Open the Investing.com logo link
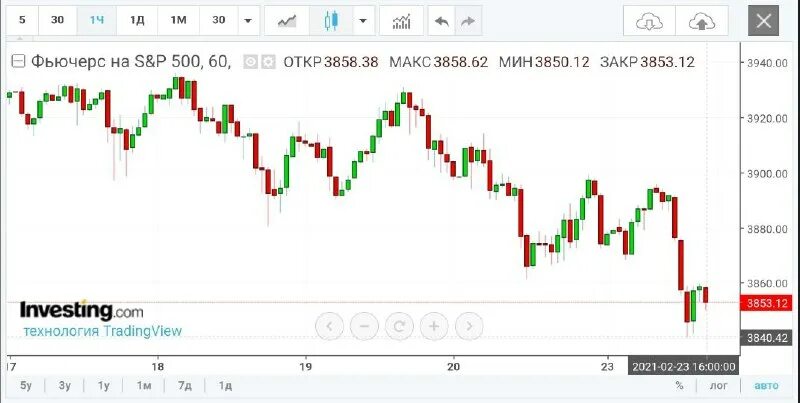This screenshot has width=800, height=403. click(x=82, y=310)
